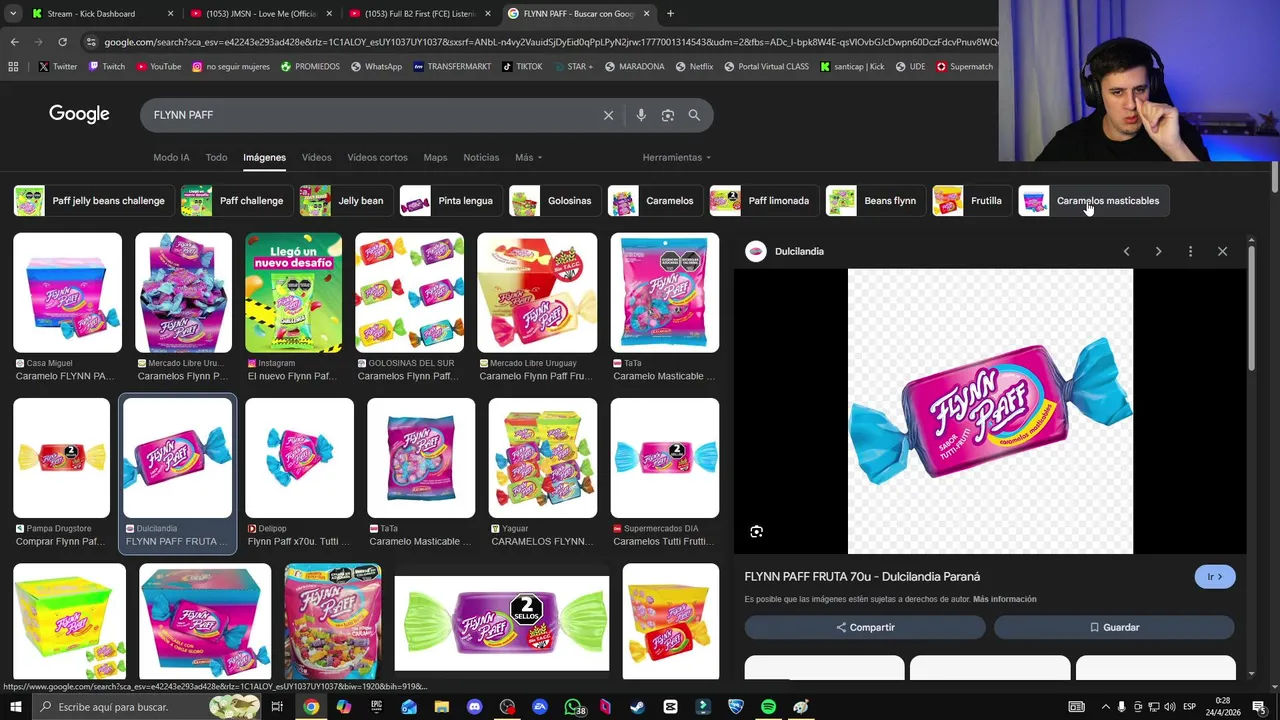Filter by Frutilla chip
Viewport: 1280px width, 720px height.
(x=970, y=201)
